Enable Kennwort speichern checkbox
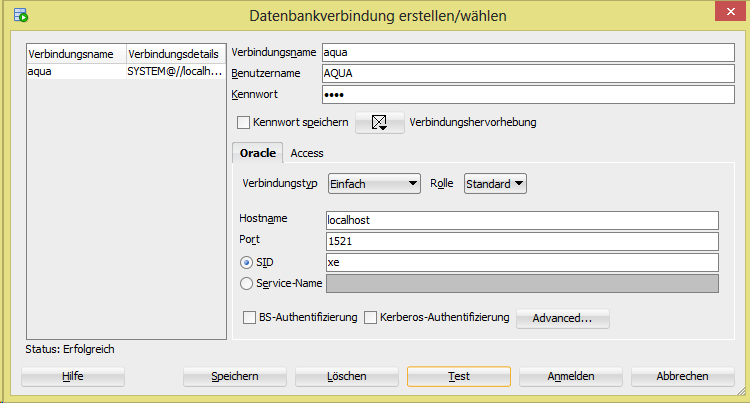 pyautogui.click(x=243, y=123)
